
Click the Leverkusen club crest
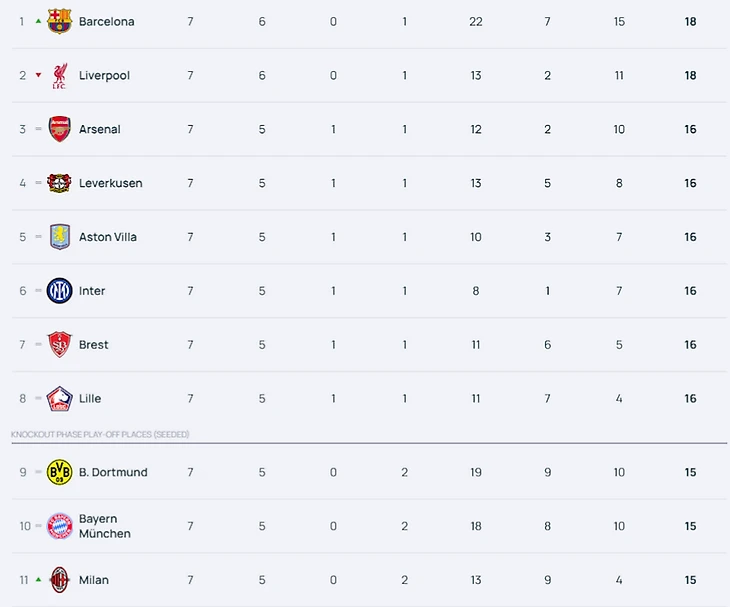click(x=60, y=183)
